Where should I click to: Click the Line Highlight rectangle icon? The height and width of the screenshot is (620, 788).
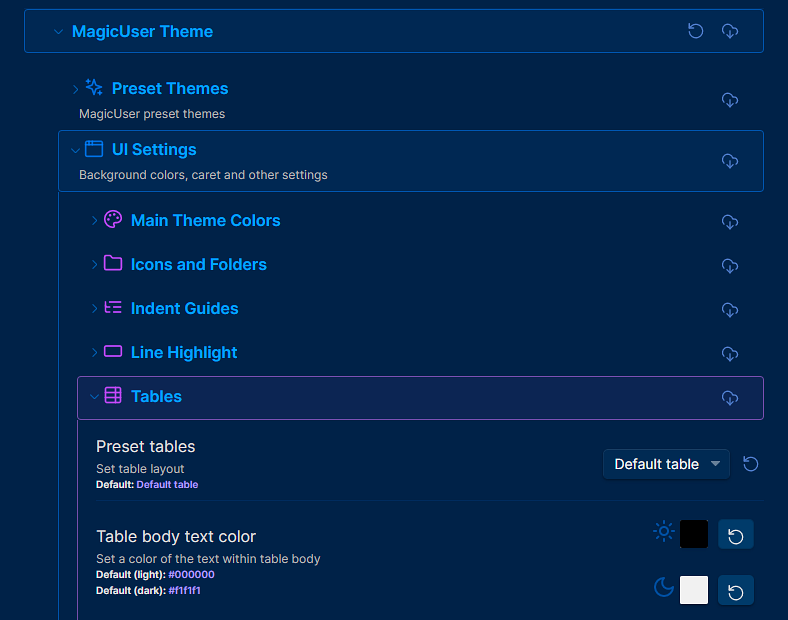click(113, 351)
